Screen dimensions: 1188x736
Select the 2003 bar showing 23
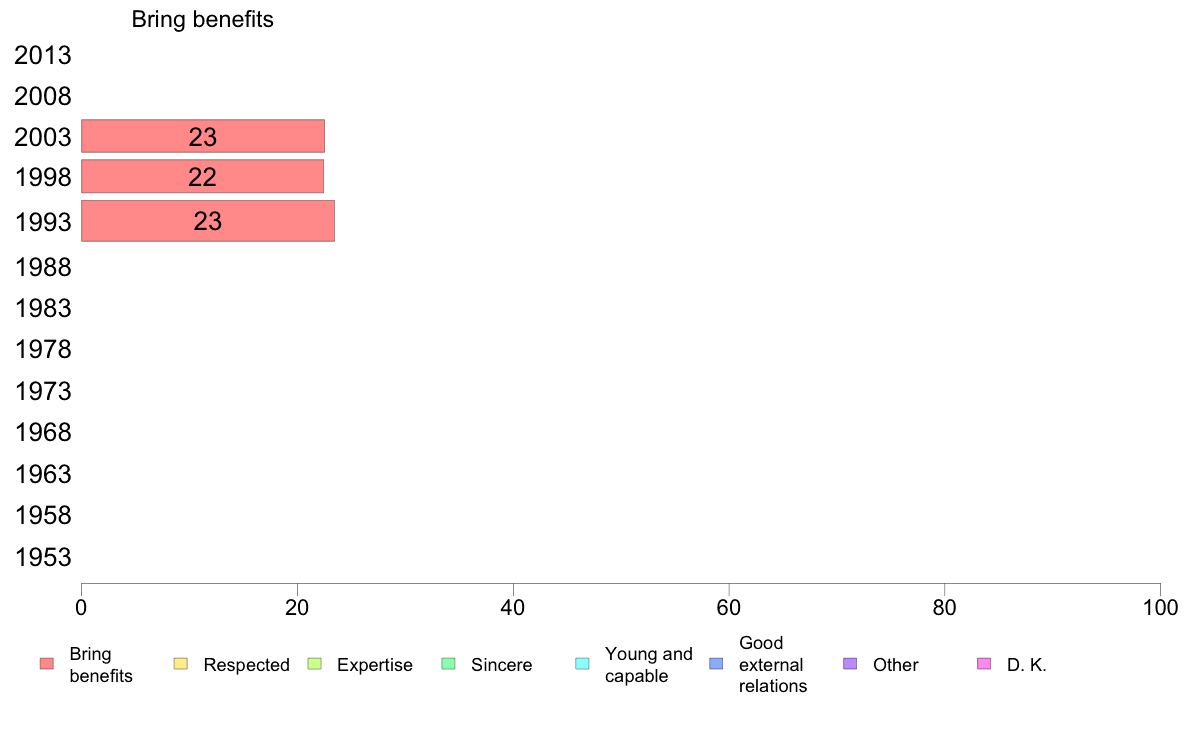pyautogui.click(x=203, y=136)
